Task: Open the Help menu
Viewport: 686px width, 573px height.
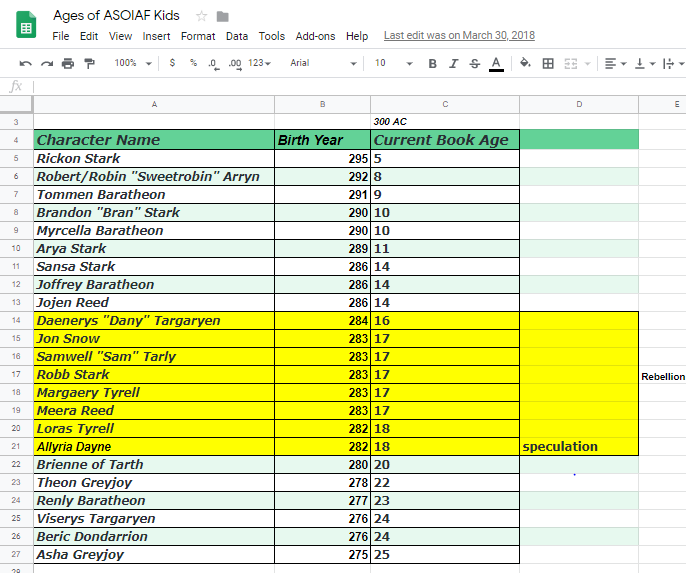Action: click(x=357, y=36)
